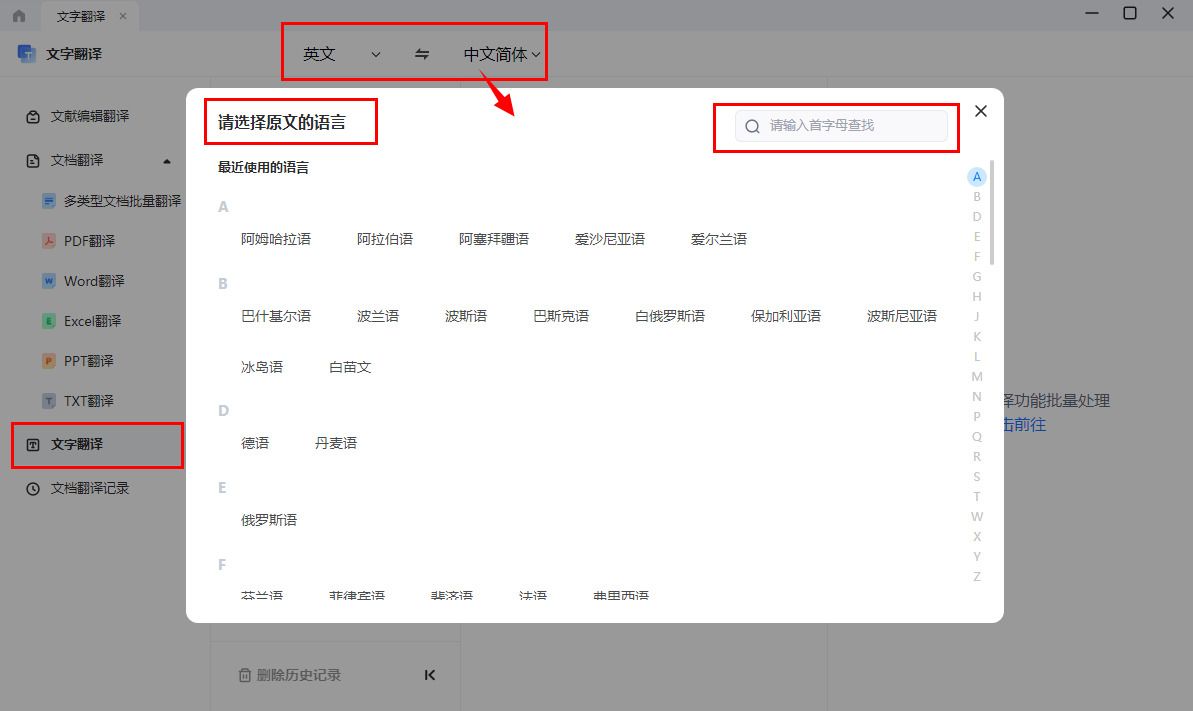Swap source and target languages
1193x711 pixels.
pyautogui.click(x=422, y=54)
